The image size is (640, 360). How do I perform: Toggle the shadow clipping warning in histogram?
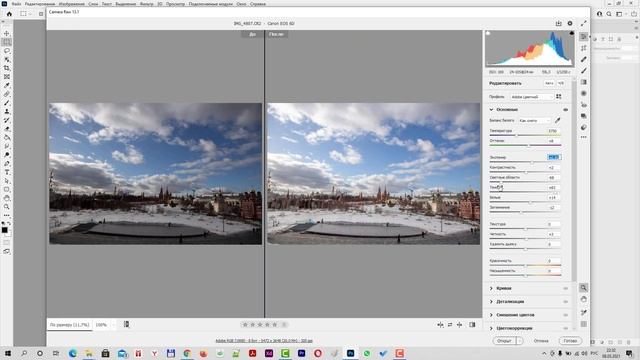coord(488,33)
